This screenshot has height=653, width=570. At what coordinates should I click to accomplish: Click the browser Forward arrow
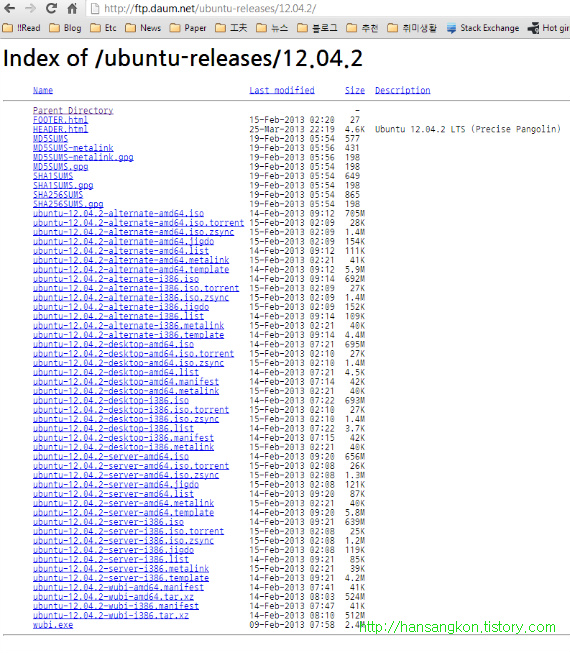tap(30, 8)
